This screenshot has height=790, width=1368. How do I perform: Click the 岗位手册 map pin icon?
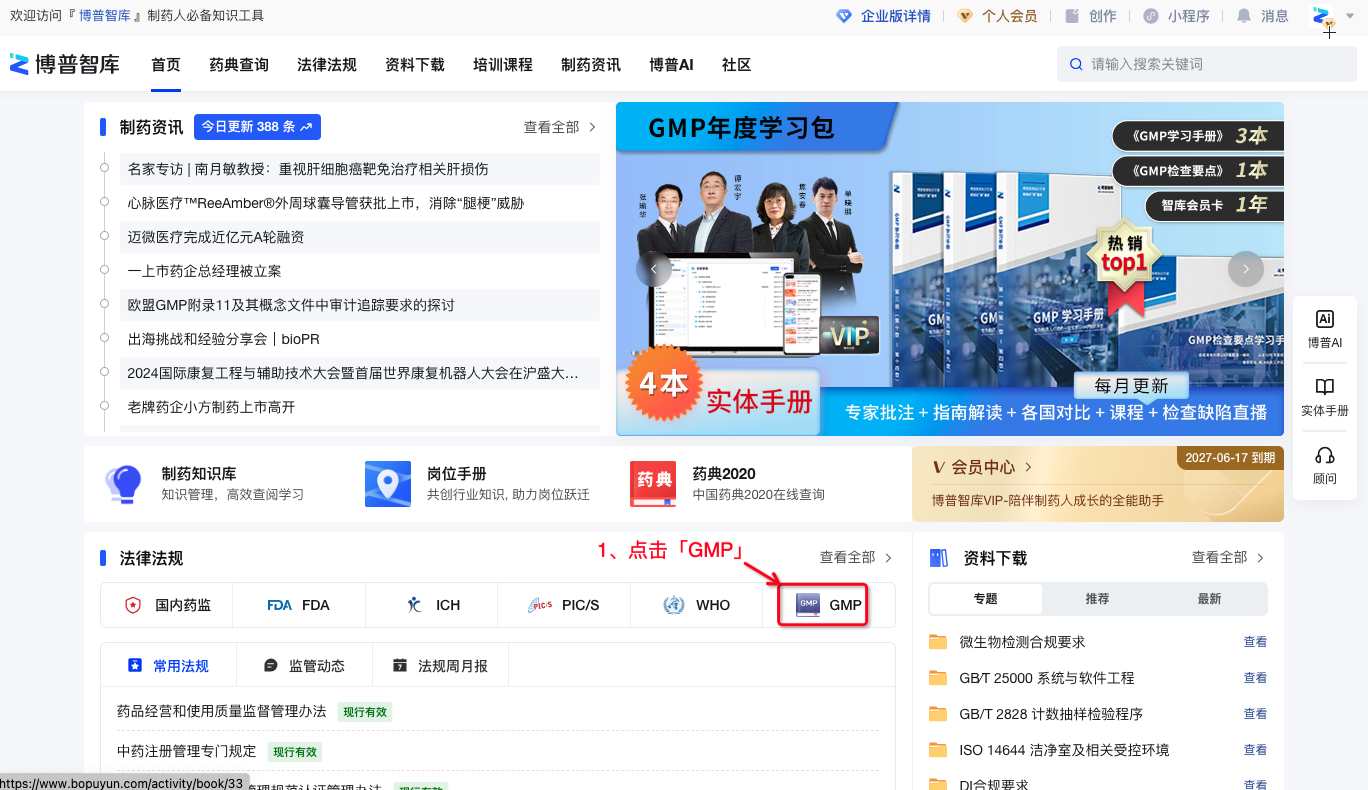388,484
